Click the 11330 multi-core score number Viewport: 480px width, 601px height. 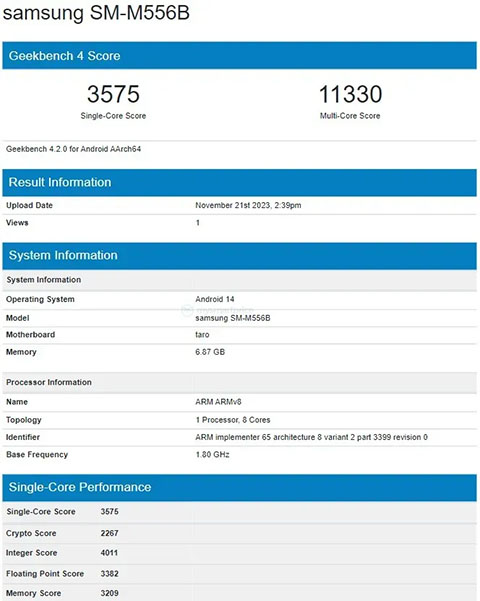click(350, 94)
